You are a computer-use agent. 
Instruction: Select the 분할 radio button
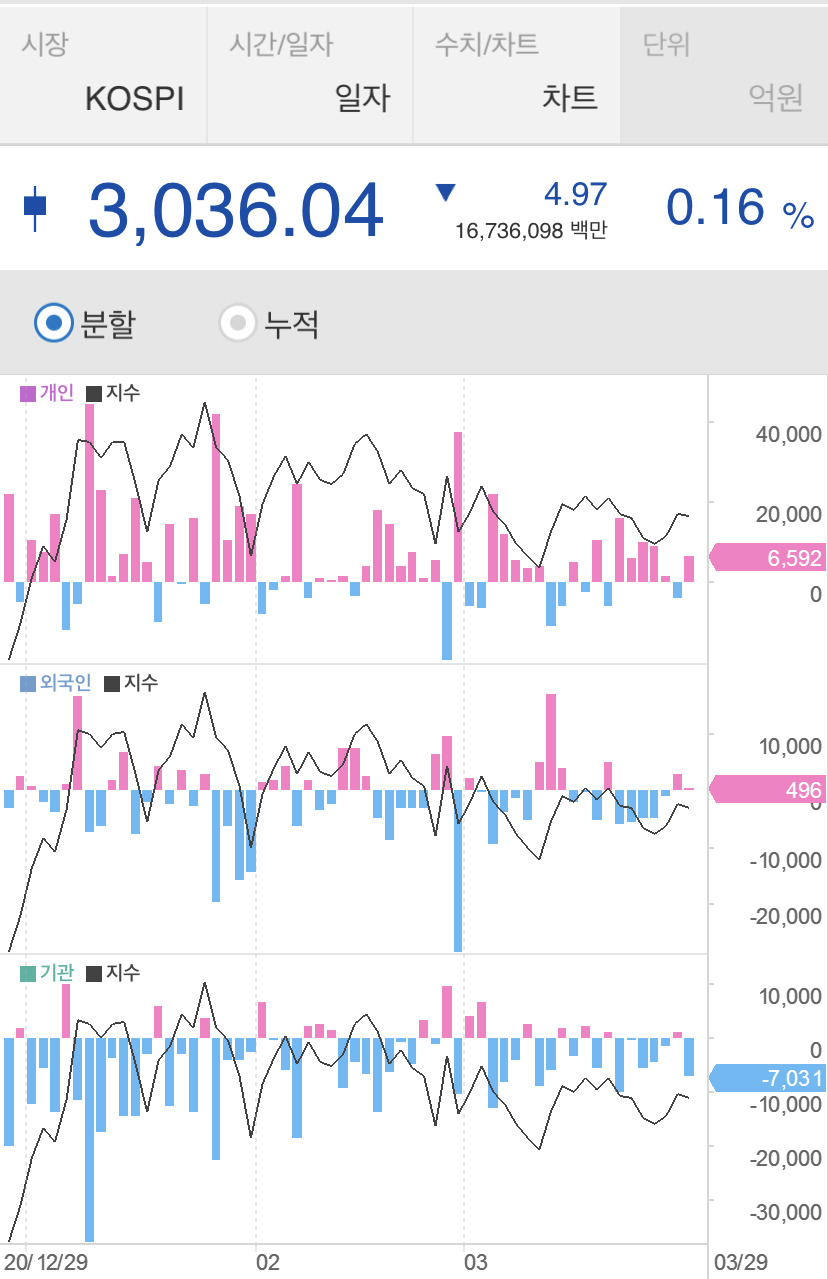pyautogui.click(x=54, y=323)
